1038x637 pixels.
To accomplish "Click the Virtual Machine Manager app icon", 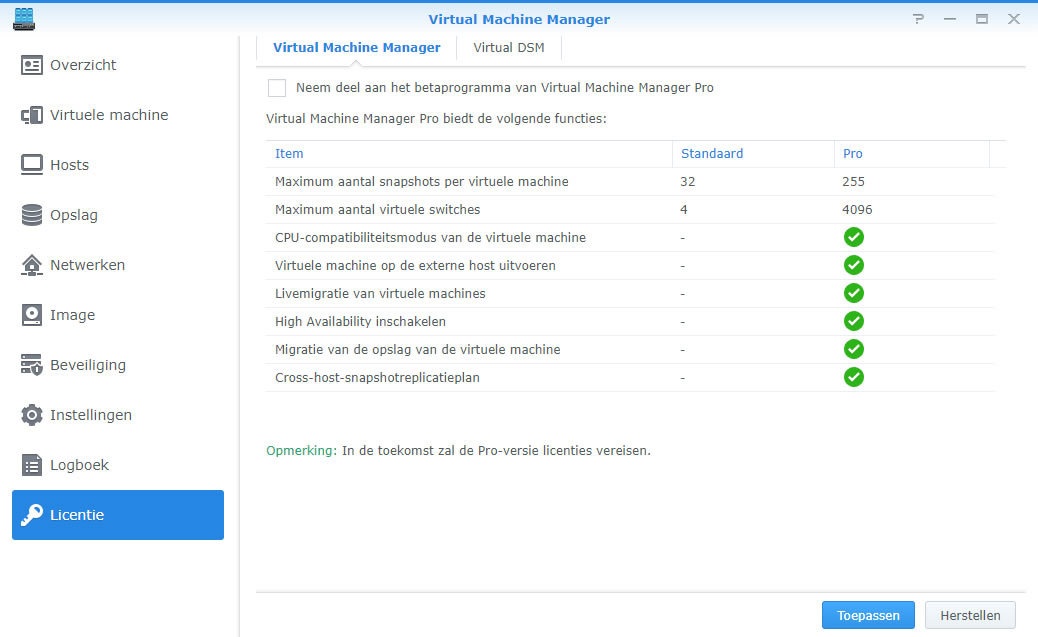I will [24, 19].
